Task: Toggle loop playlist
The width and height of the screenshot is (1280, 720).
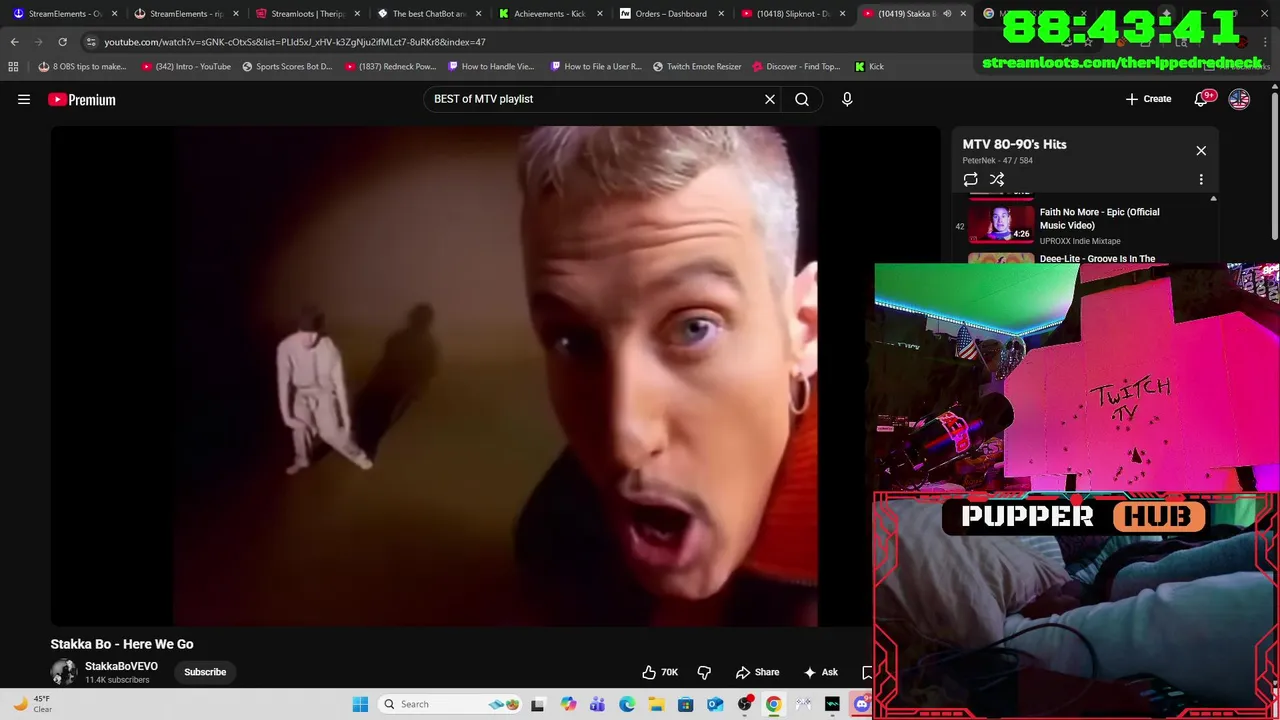Action: pyautogui.click(x=970, y=180)
